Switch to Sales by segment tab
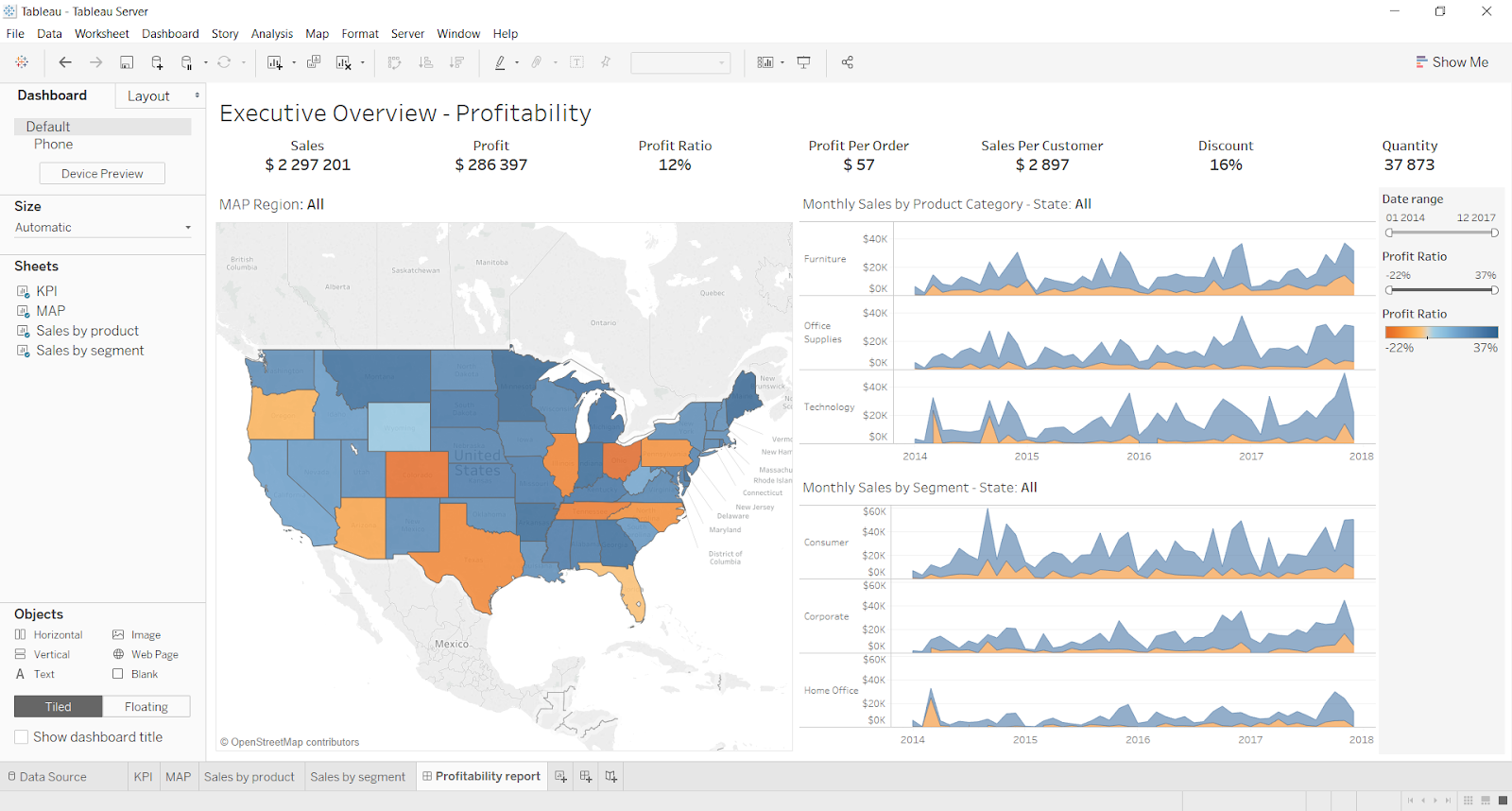The height and width of the screenshot is (811, 1512). pyautogui.click(x=357, y=777)
